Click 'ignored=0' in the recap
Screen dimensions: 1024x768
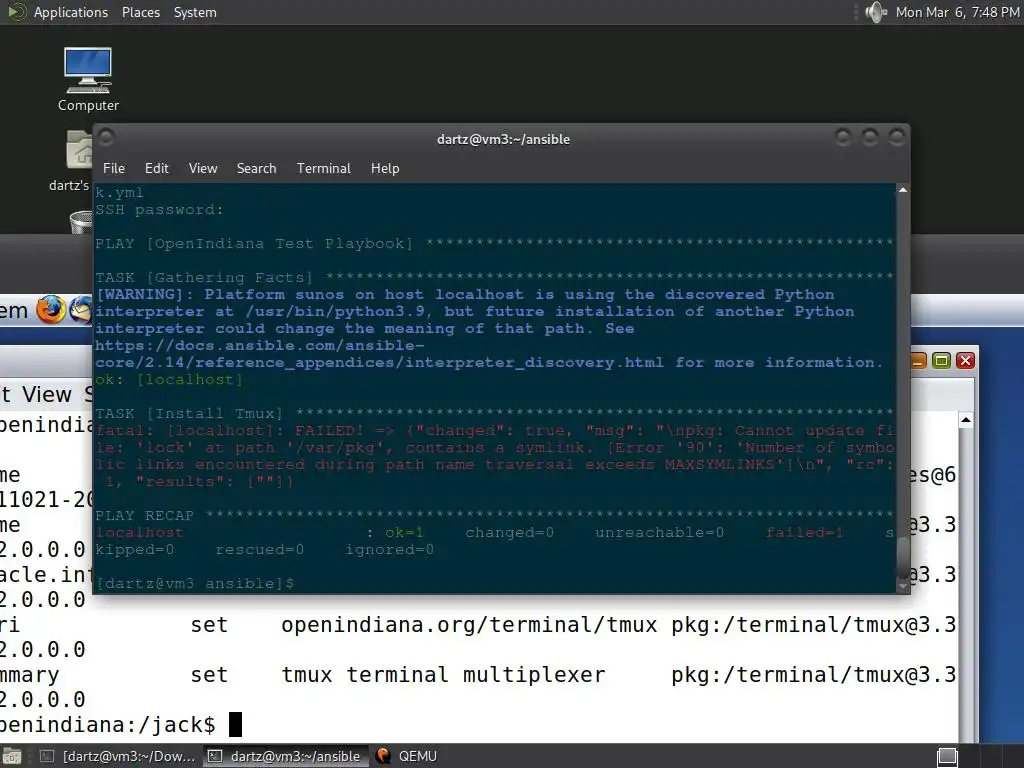[389, 549]
